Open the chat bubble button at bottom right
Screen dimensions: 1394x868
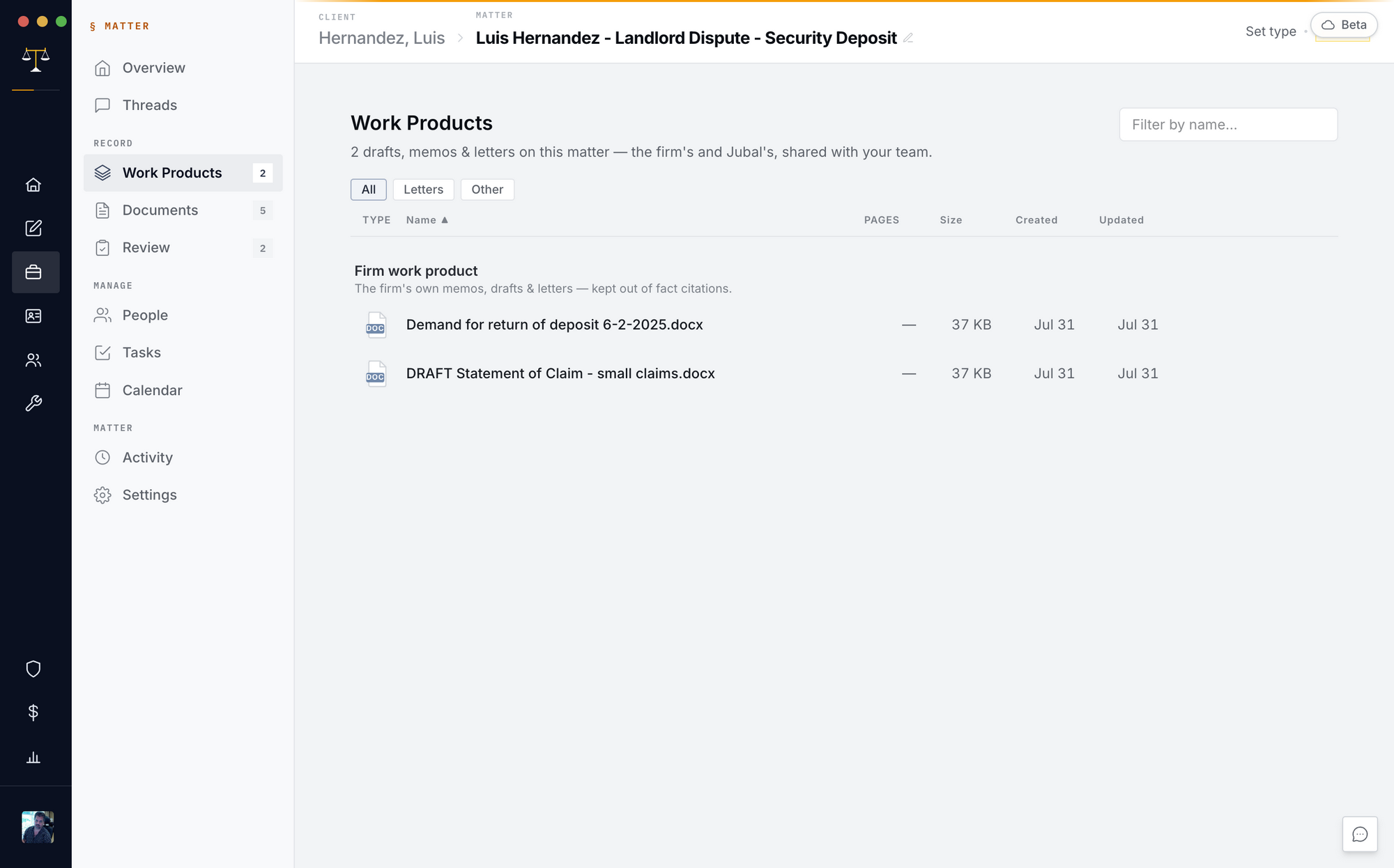pos(1360,834)
